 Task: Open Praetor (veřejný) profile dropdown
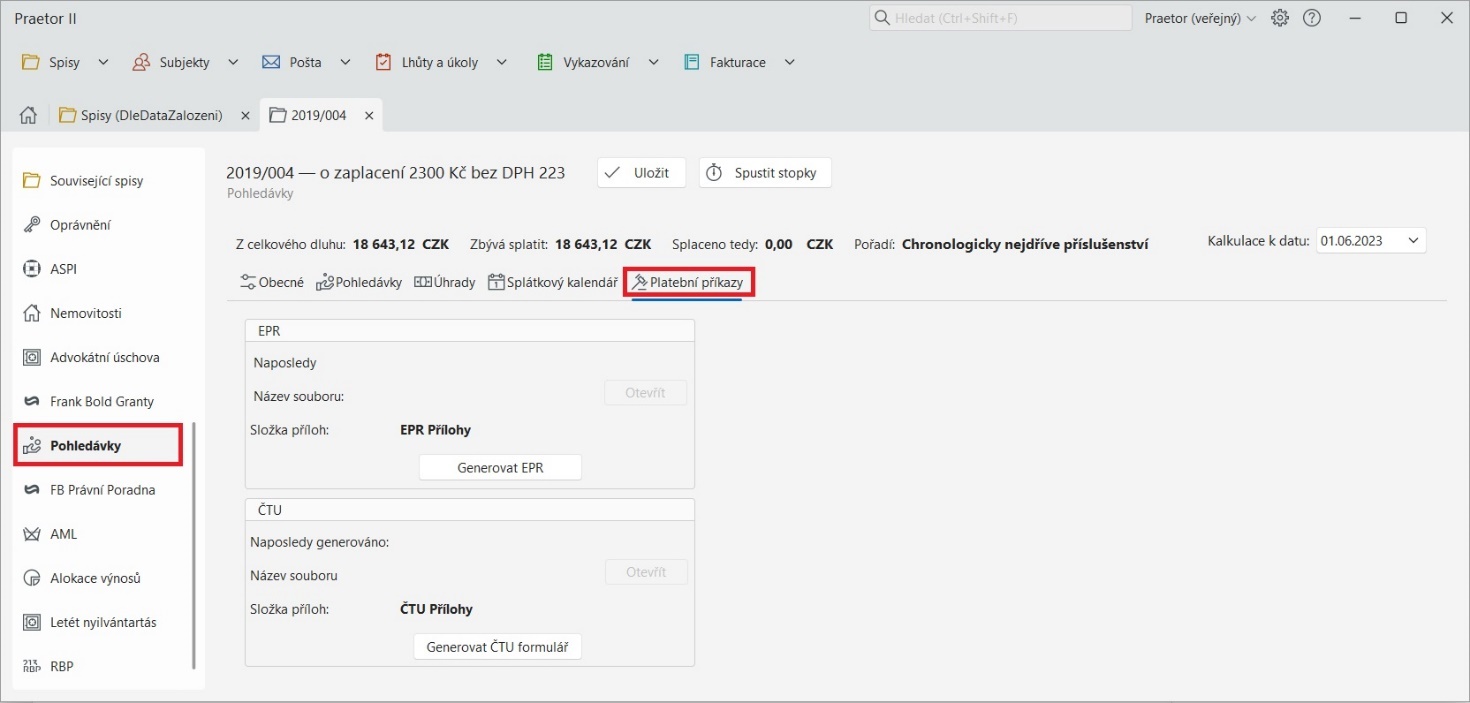pos(1200,18)
